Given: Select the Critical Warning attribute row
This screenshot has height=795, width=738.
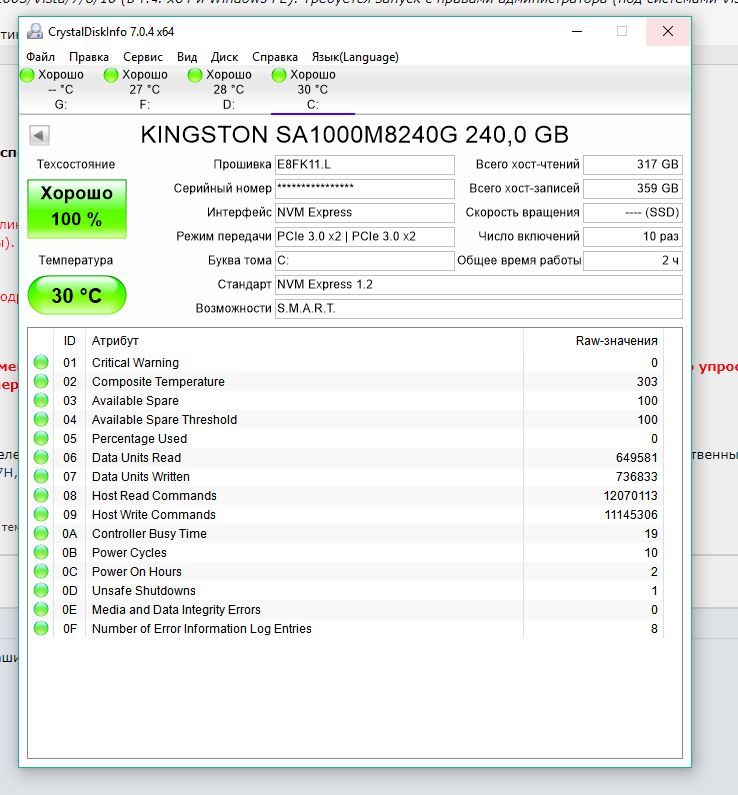Looking at the screenshot, I should pyautogui.click(x=346, y=363).
